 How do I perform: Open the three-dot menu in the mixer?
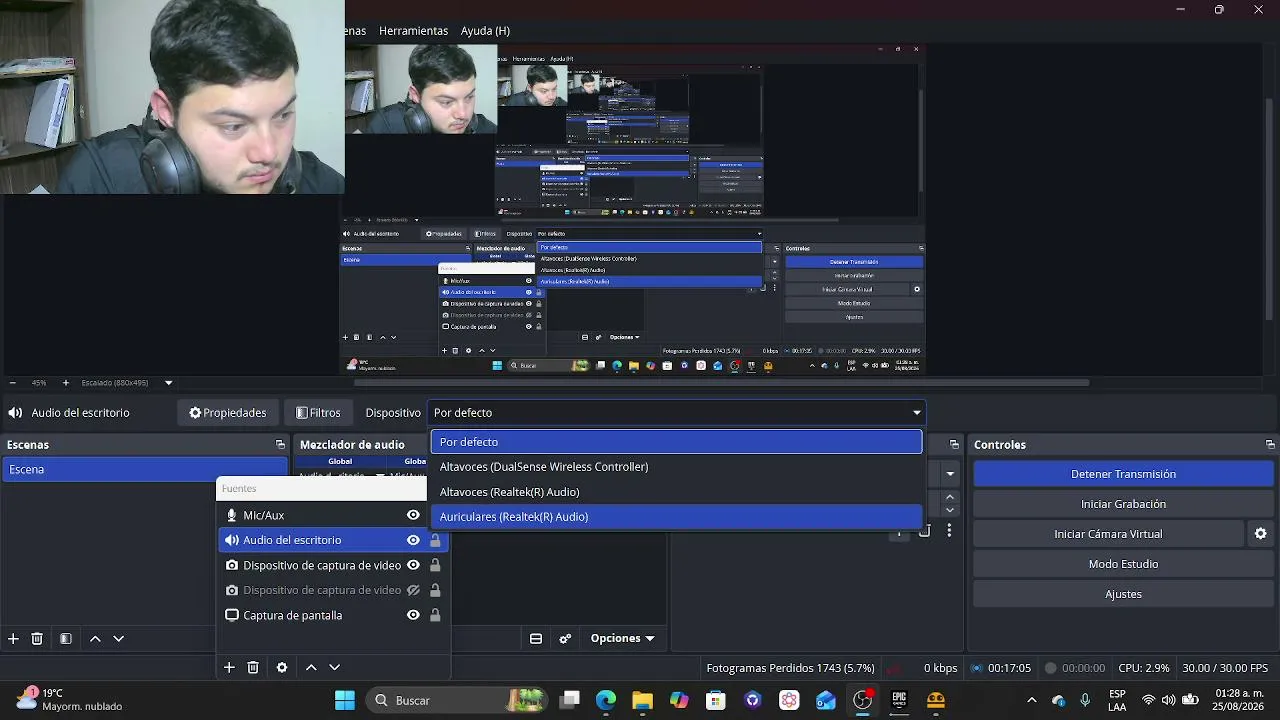(949, 530)
